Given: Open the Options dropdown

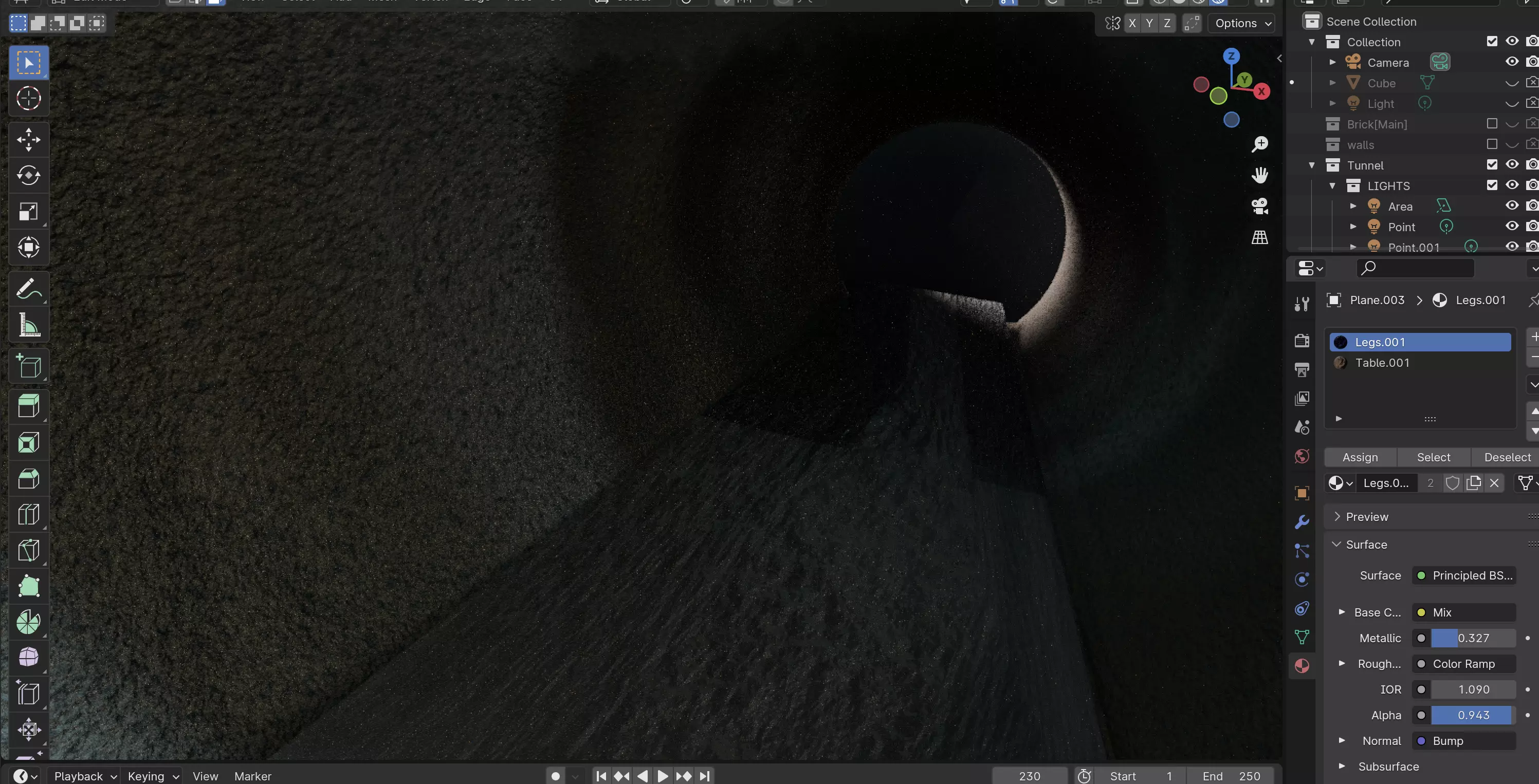Looking at the screenshot, I should (1242, 23).
